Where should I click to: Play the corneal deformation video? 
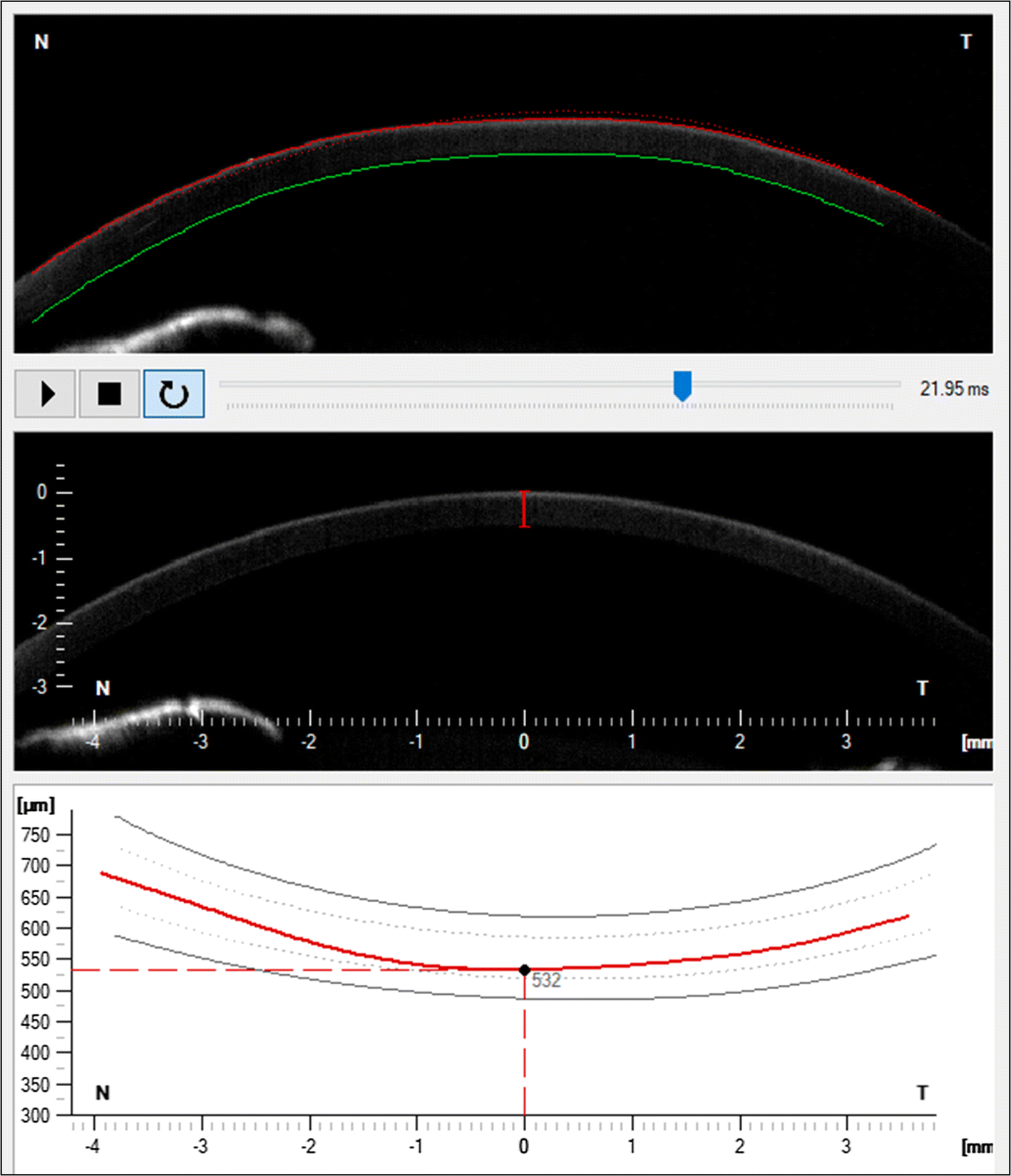[x=45, y=394]
